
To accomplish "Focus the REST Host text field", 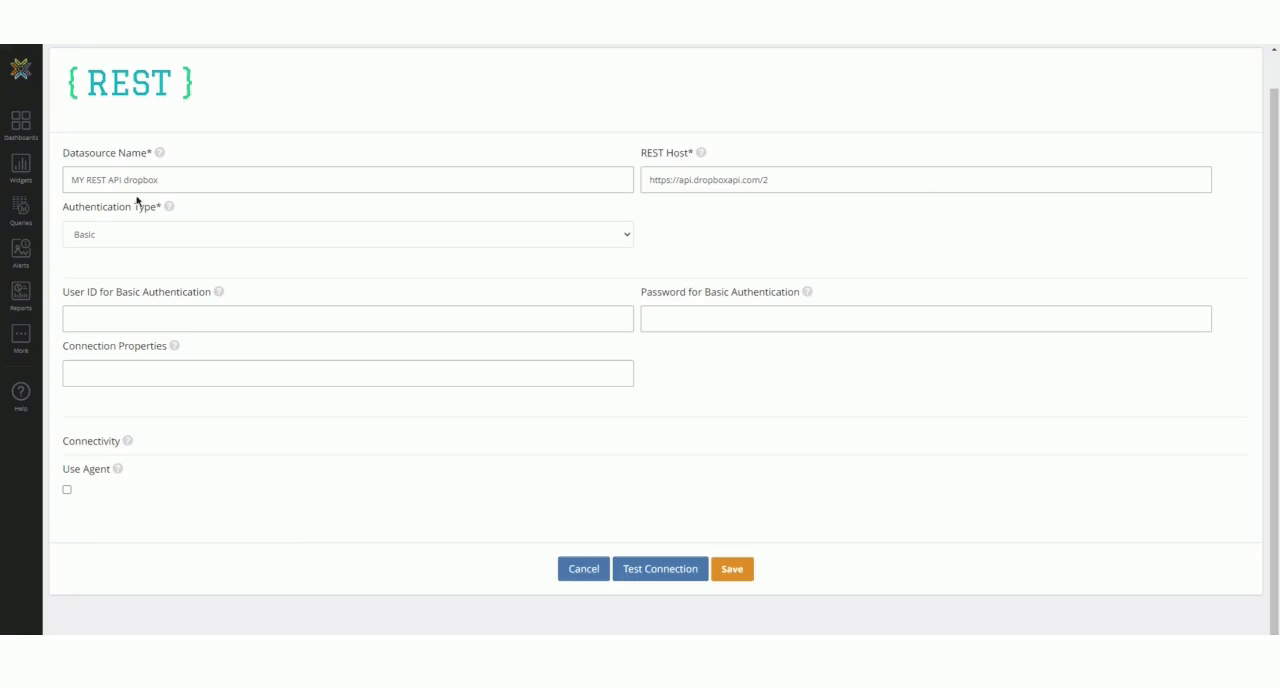I will coord(926,180).
